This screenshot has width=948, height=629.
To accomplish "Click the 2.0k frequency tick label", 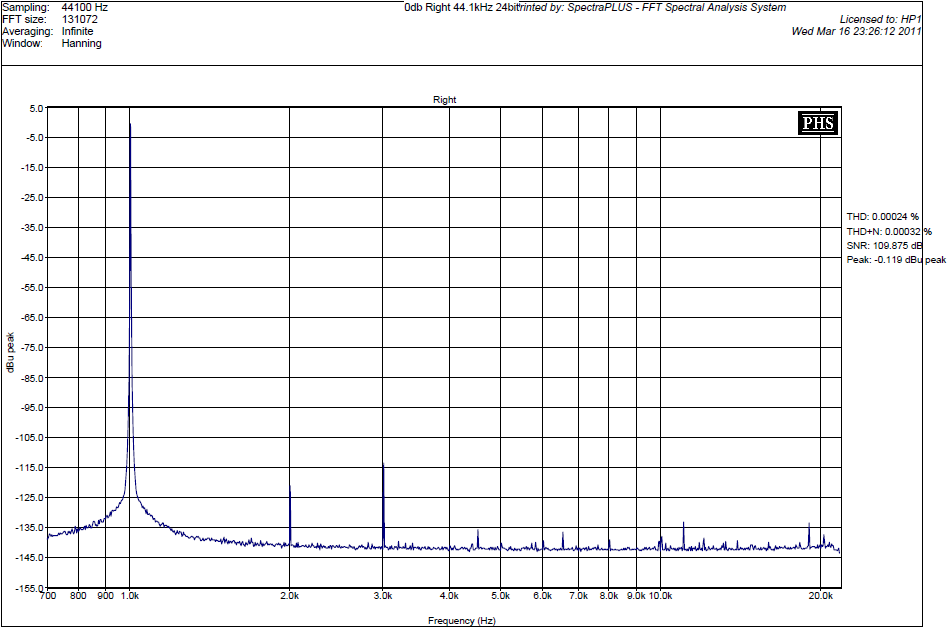I will (x=290, y=596).
